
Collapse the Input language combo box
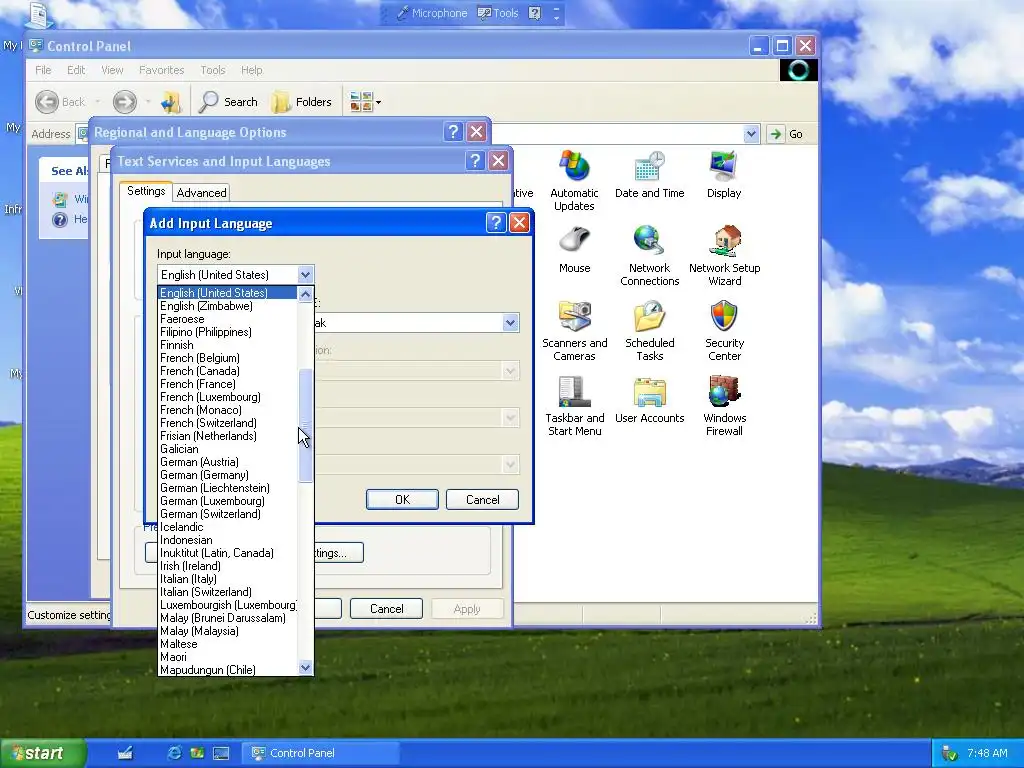pyautogui.click(x=305, y=274)
